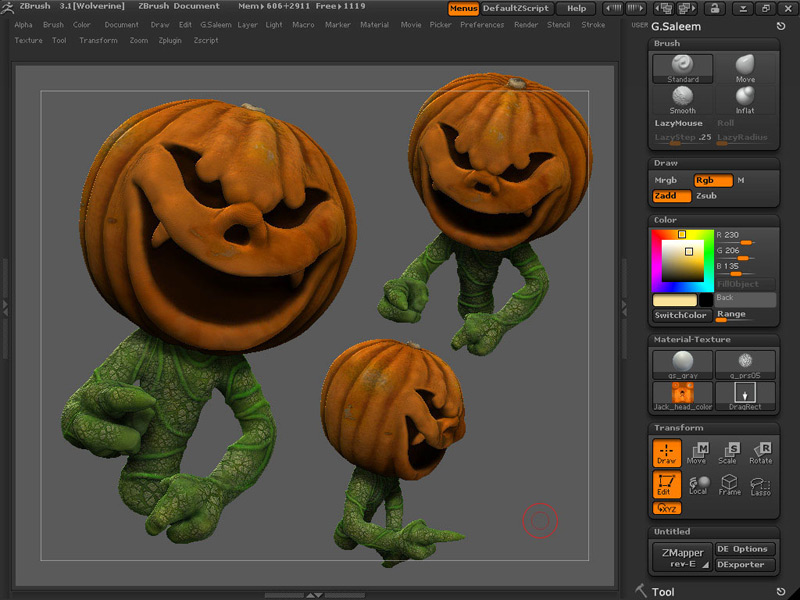Image resolution: width=800 pixels, height=600 pixels.
Task: Click the ZBrush logo icon
Action: (x=7, y=7)
